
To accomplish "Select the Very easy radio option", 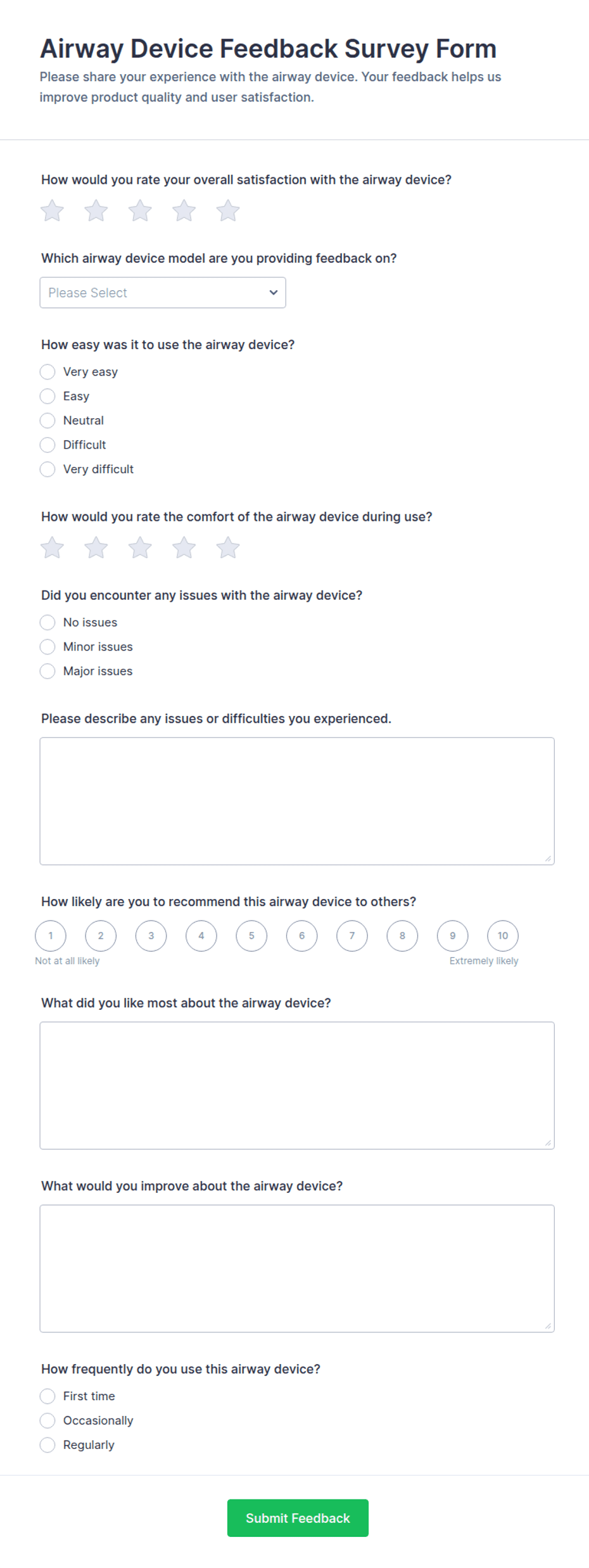I will tap(47, 372).
